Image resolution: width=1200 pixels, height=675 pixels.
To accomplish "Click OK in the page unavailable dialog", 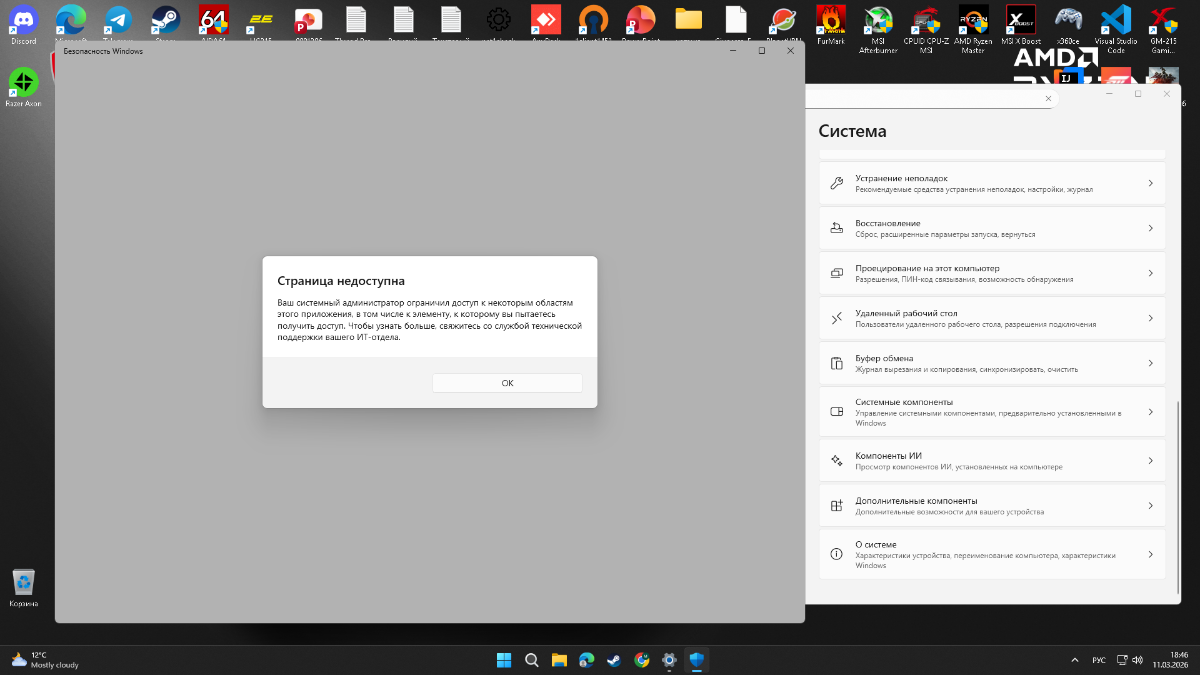I will click(507, 383).
